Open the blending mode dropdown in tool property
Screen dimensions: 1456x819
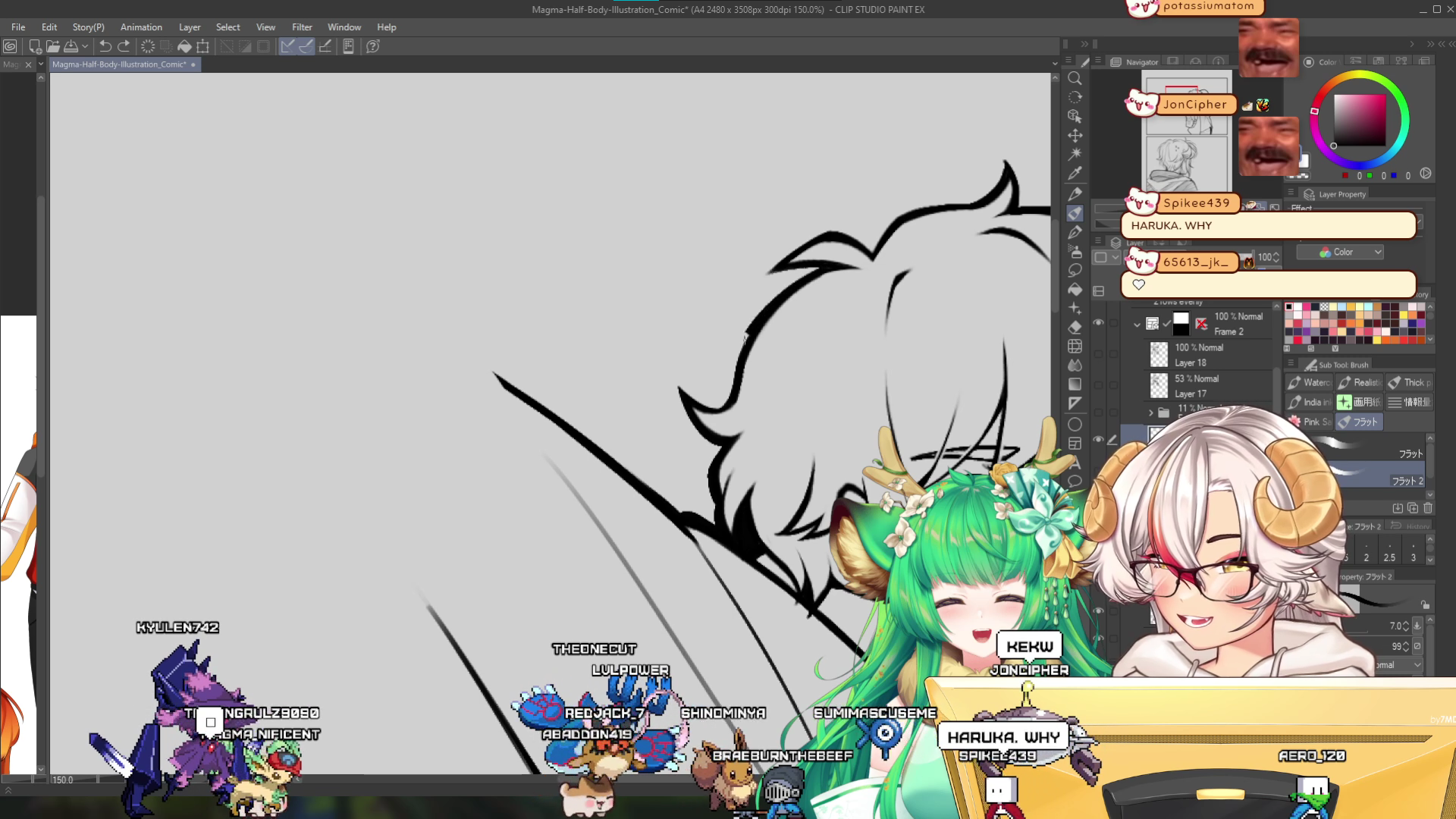pyautogui.click(x=1398, y=665)
